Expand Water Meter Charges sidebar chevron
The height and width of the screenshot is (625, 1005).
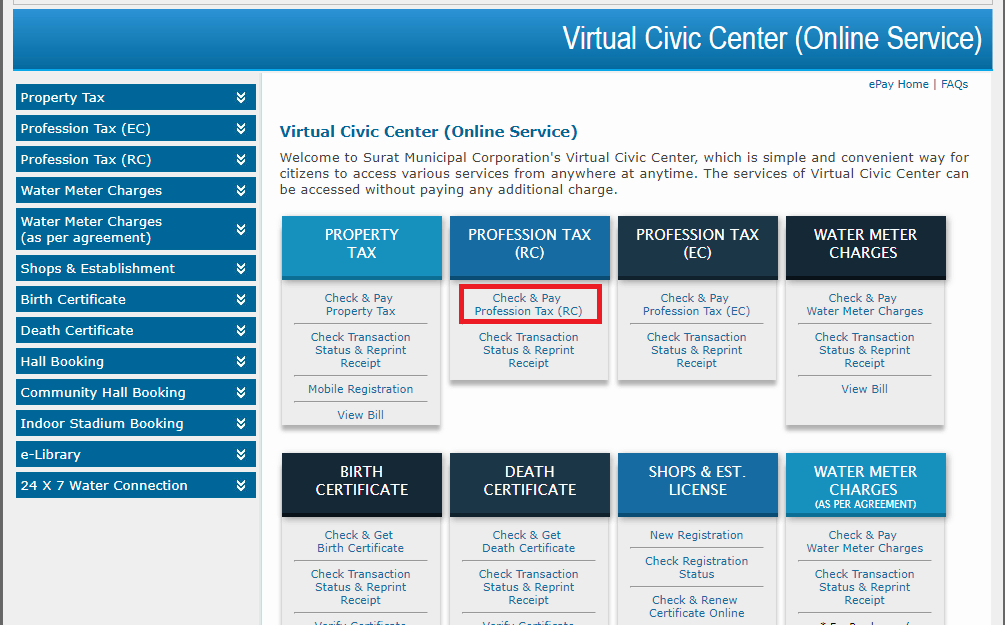[241, 190]
